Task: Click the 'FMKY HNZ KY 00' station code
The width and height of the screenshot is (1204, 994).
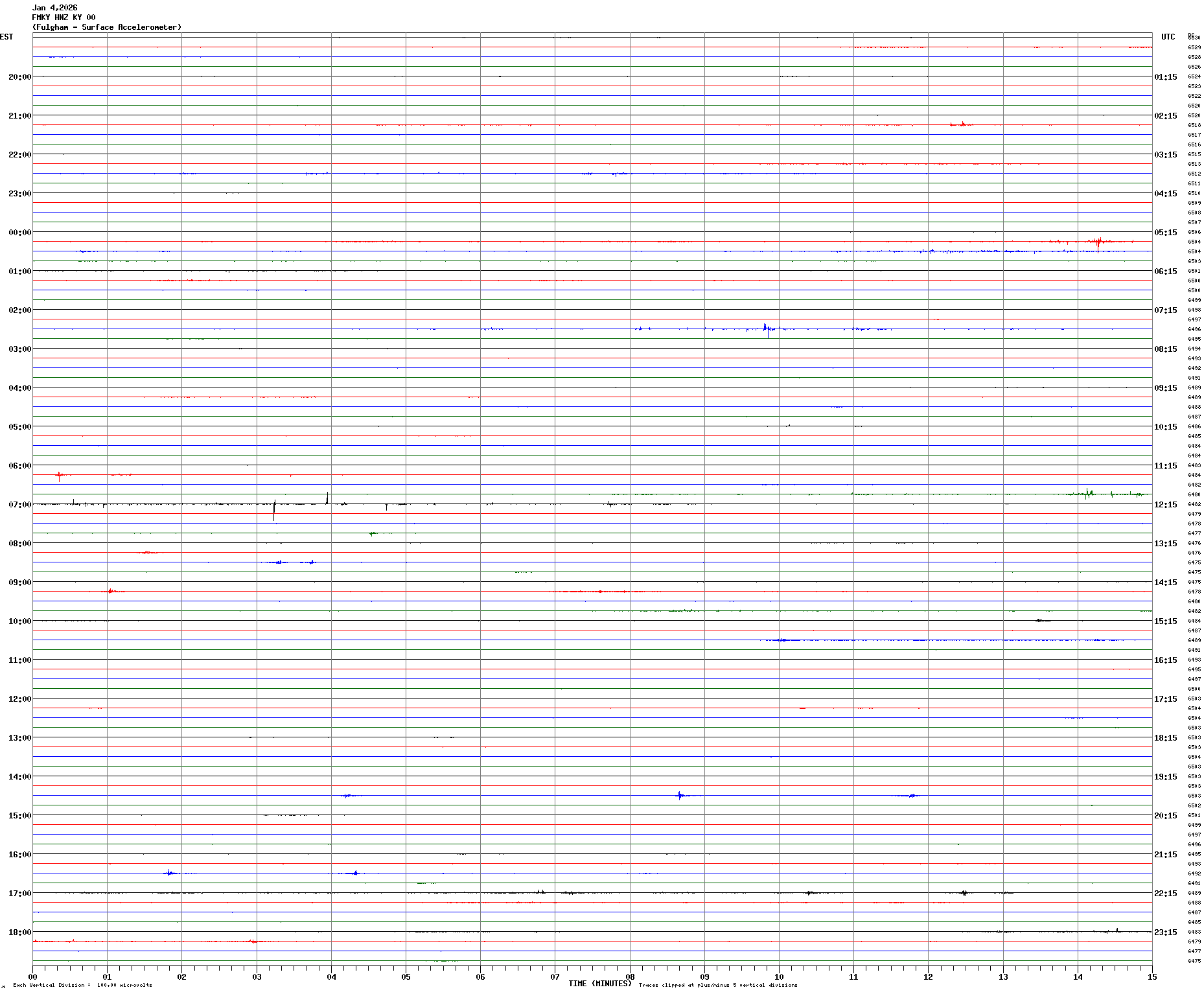Action: pos(64,17)
